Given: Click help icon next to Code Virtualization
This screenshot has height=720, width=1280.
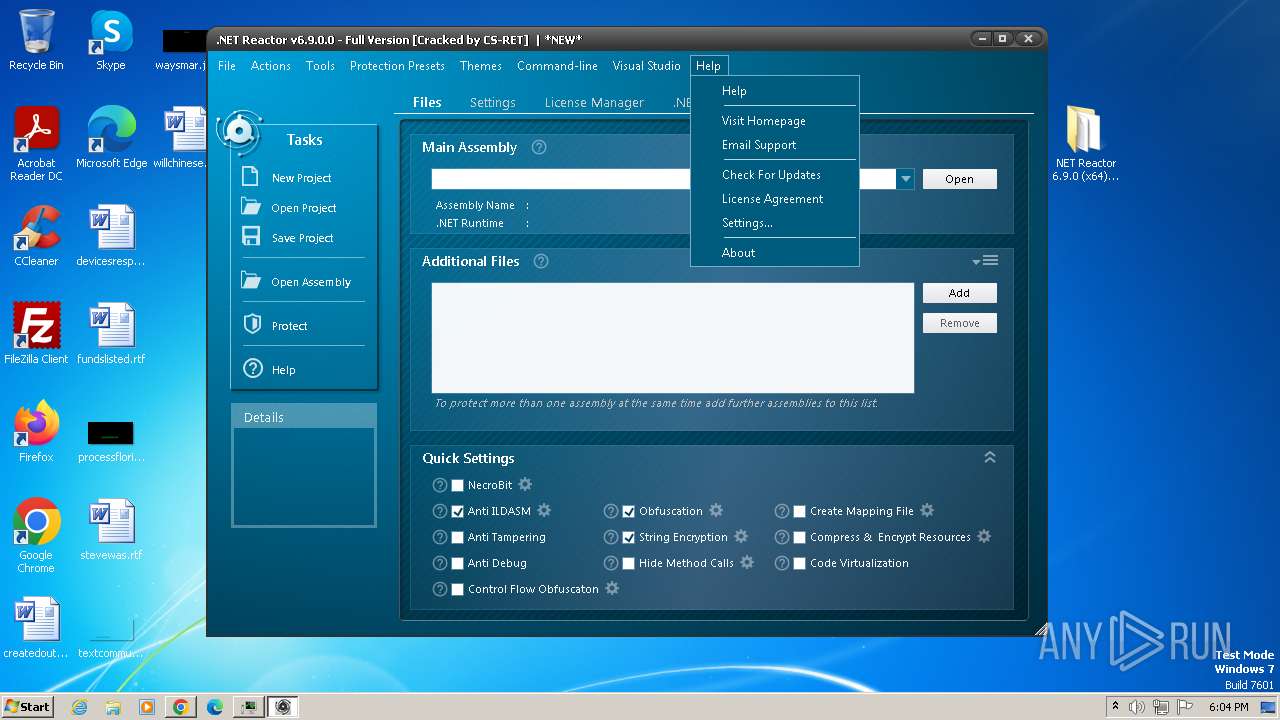Looking at the screenshot, I should pos(782,563).
